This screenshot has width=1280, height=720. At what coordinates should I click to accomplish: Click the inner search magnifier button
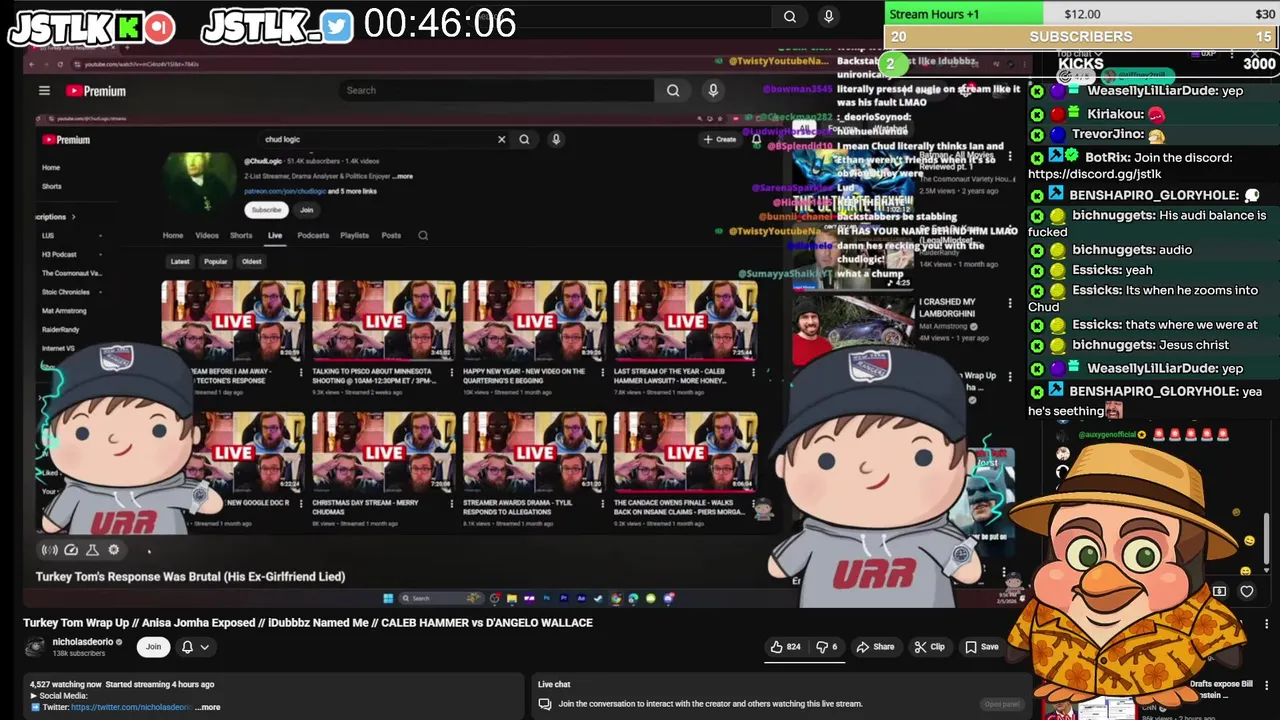coord(524,140)
